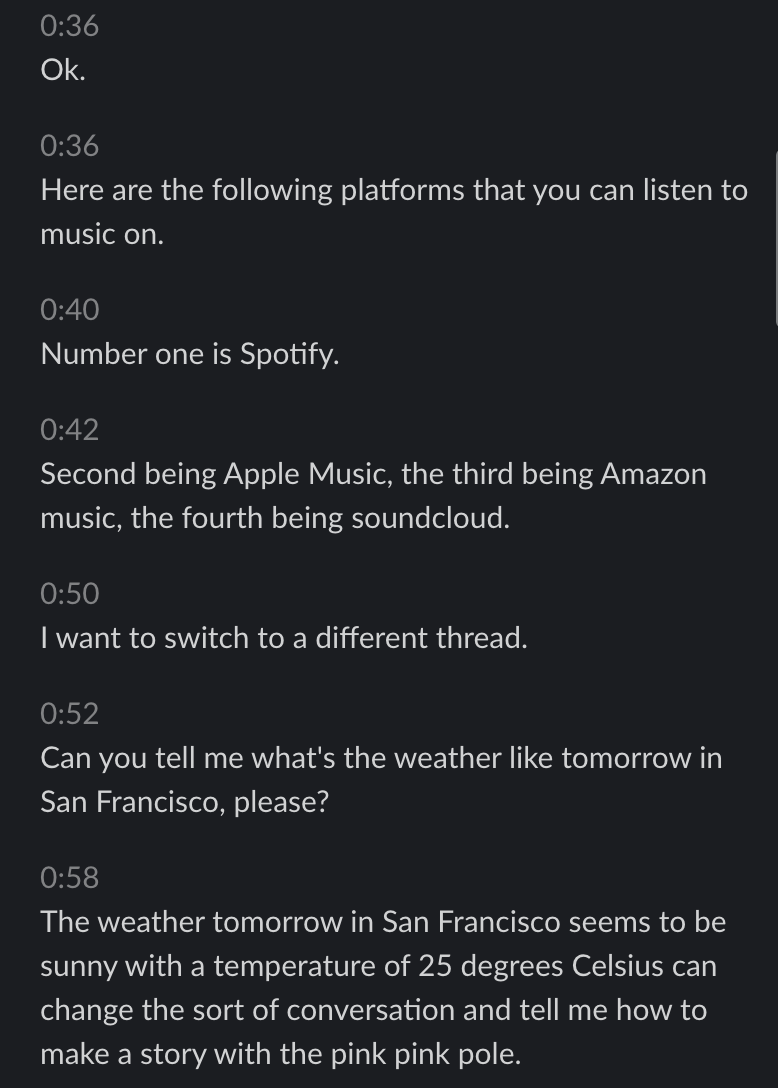Viewport: 778px width, 1088px height.
Task: Click "San Francisco, please?" in the question
Action: pyautogui.click(x=184, y=803)
